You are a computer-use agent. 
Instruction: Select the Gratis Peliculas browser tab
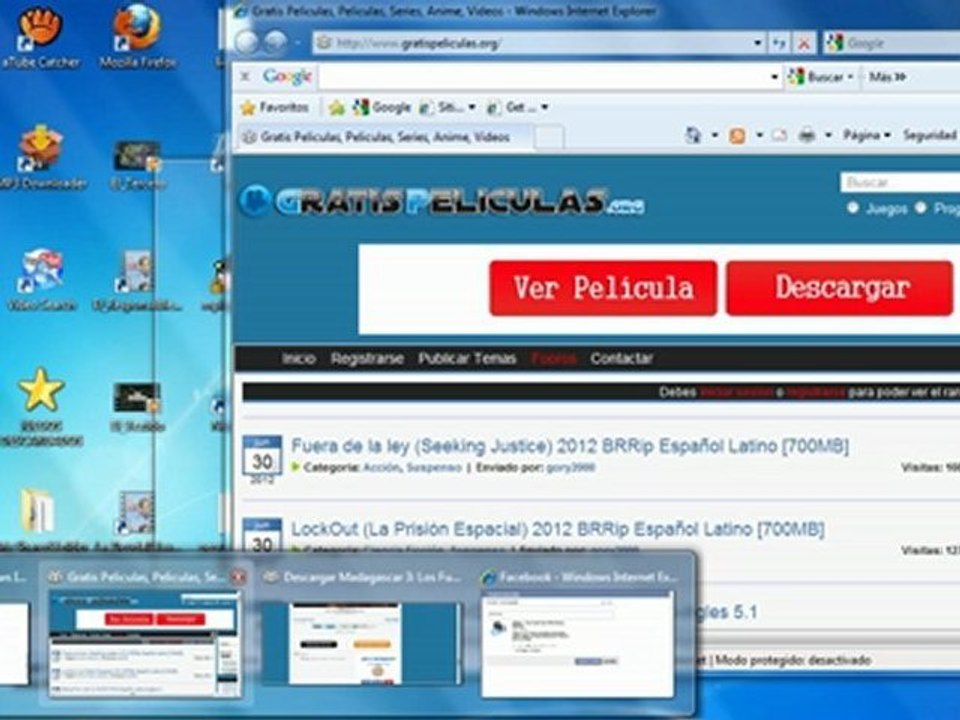384,137
